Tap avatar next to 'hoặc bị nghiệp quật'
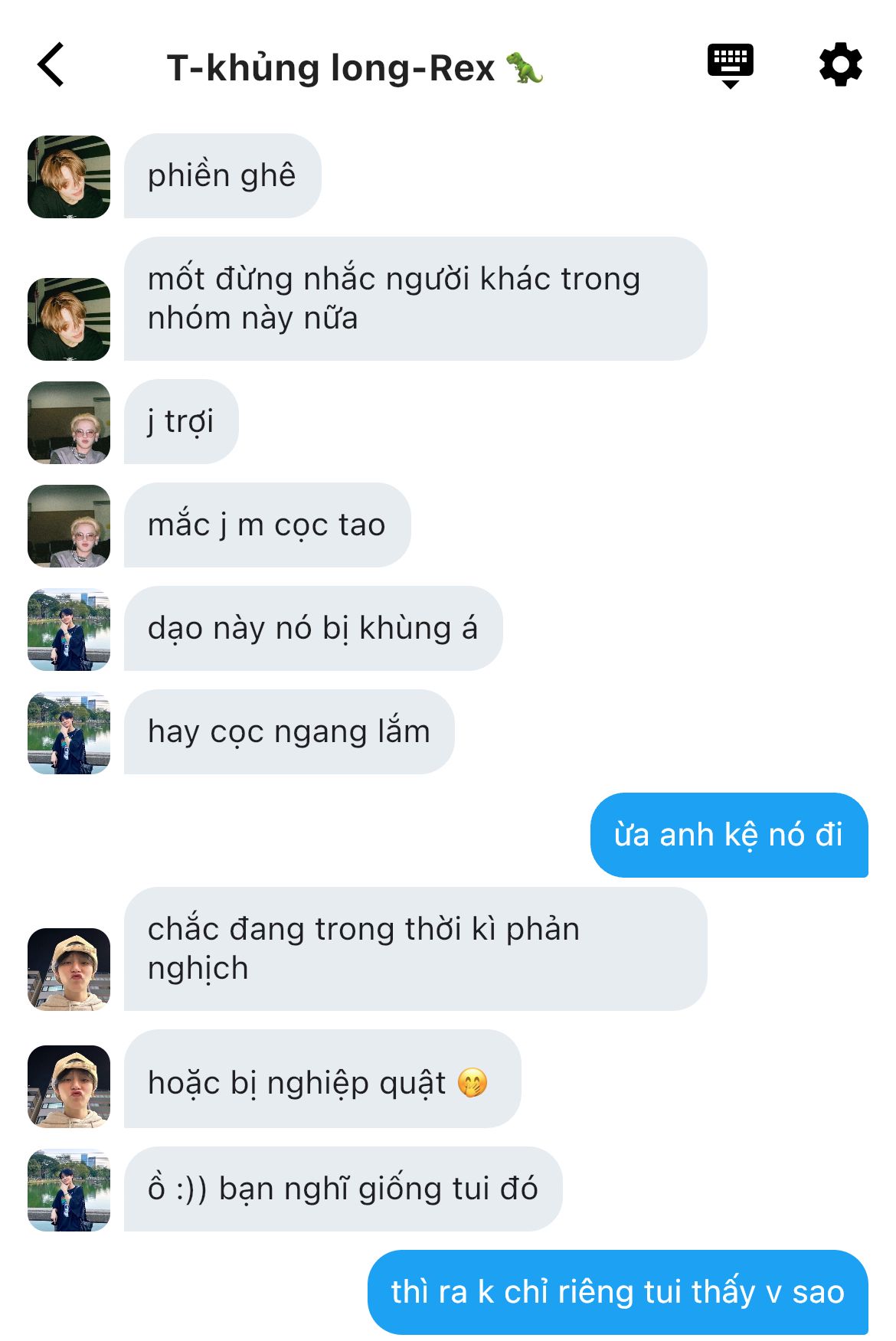The image size is (896, 1341). click(69, 1087)
